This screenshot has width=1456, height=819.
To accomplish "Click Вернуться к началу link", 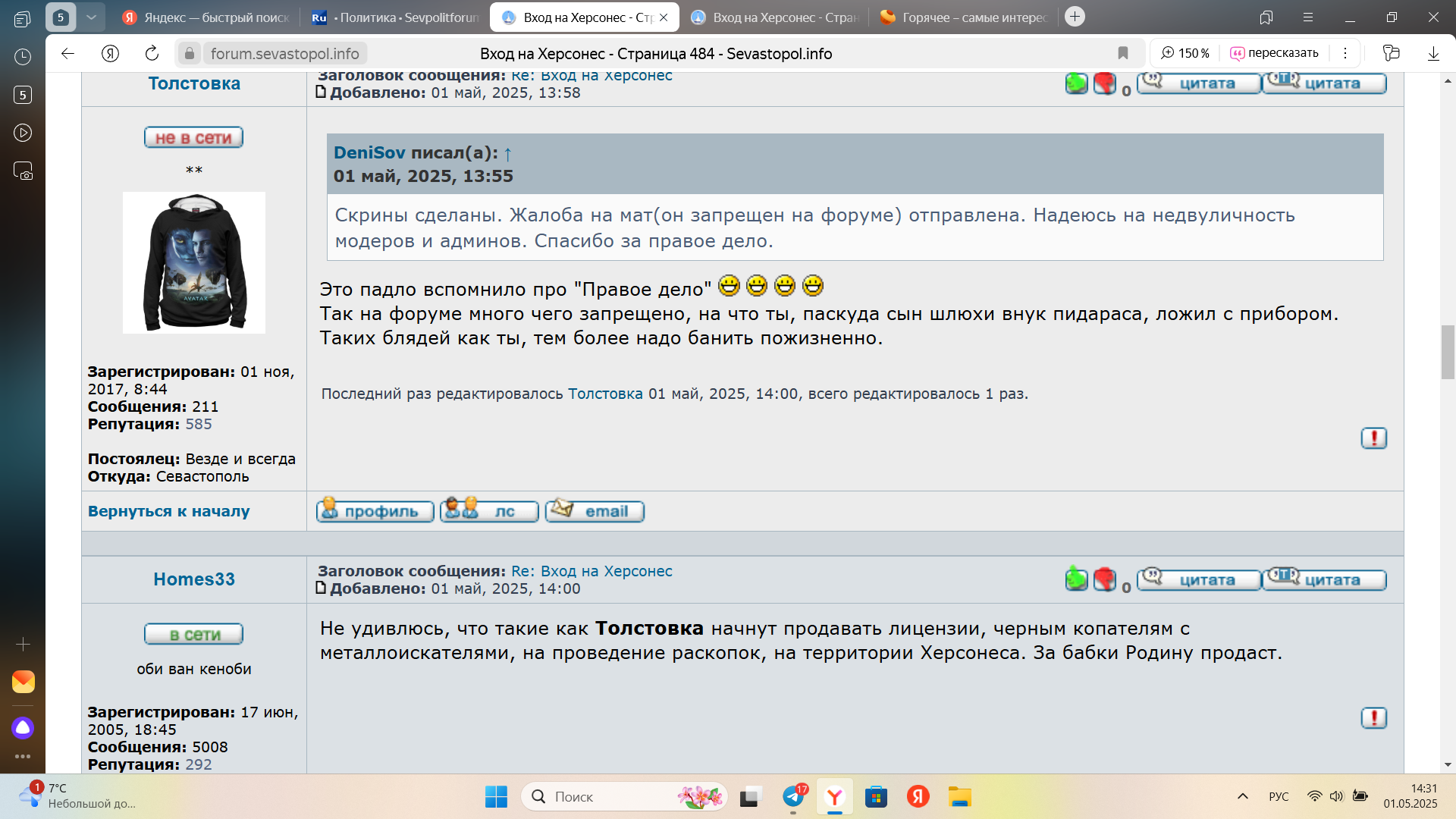I will point(168,511).
